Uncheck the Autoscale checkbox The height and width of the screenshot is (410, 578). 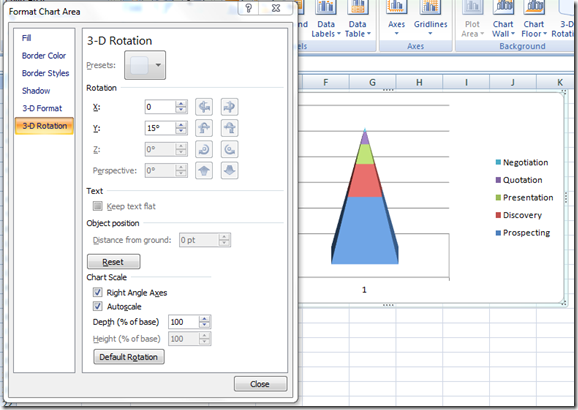[97, 306]
